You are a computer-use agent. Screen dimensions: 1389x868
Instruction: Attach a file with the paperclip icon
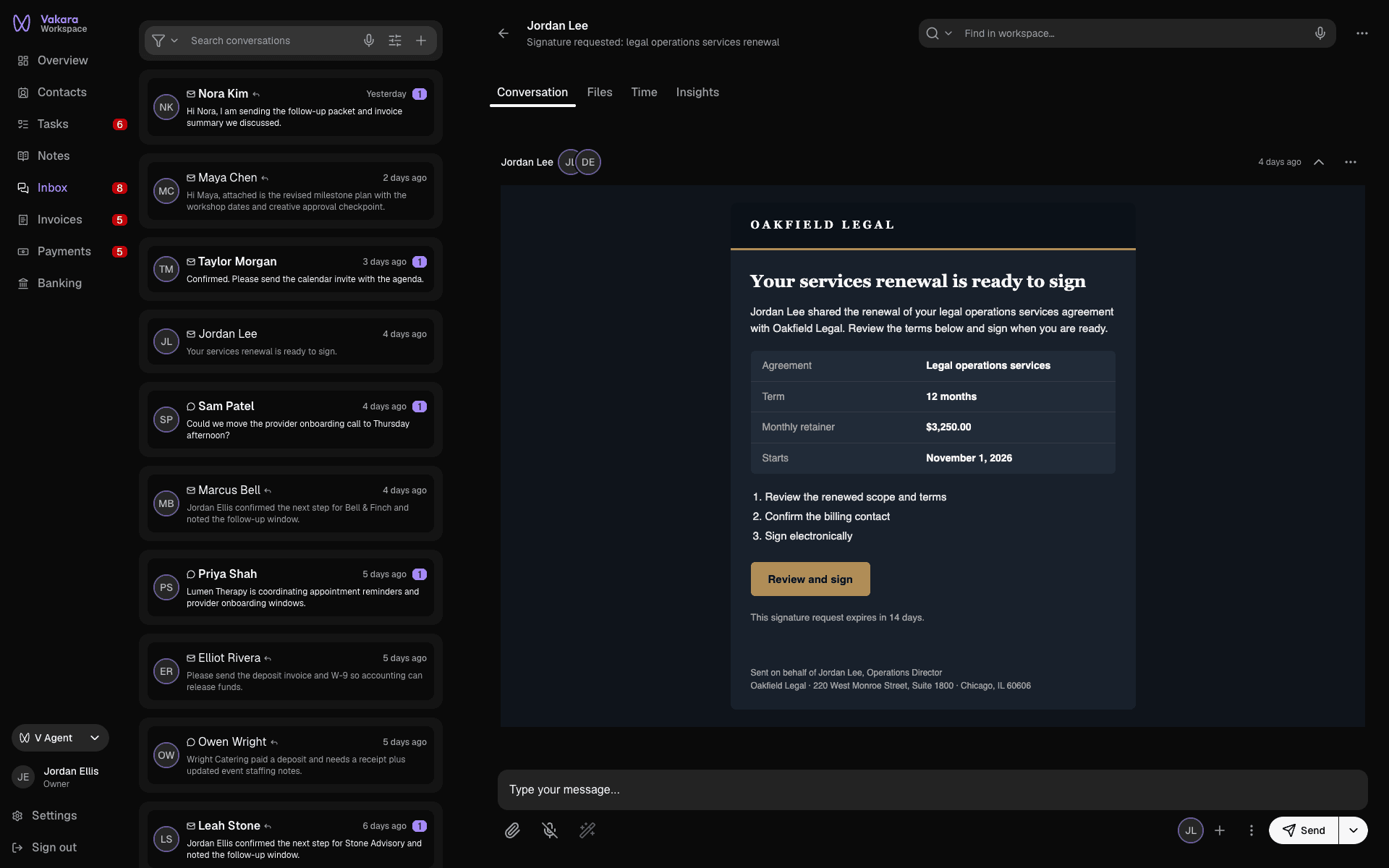coord(512,830)
